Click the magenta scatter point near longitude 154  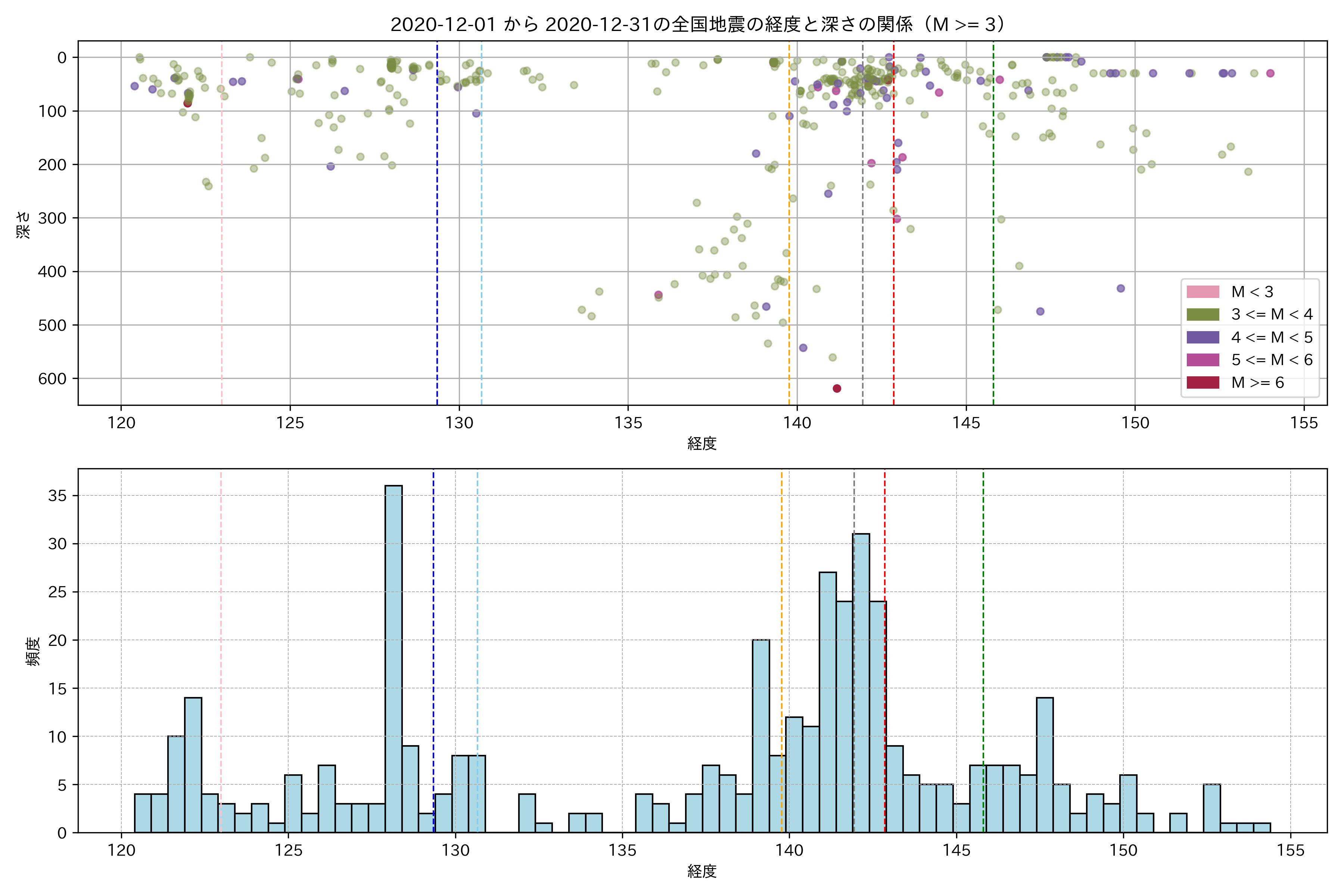(x=1270, y=73)
